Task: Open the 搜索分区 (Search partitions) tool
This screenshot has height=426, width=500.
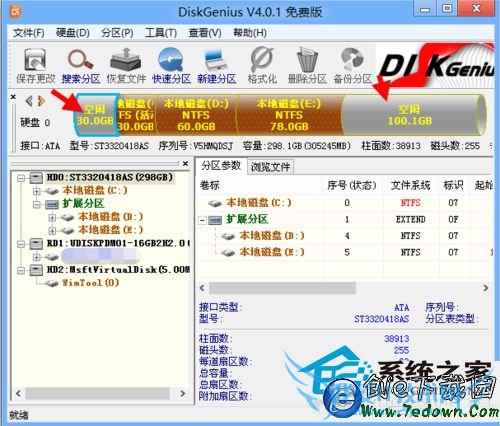Action: (81, 66)
